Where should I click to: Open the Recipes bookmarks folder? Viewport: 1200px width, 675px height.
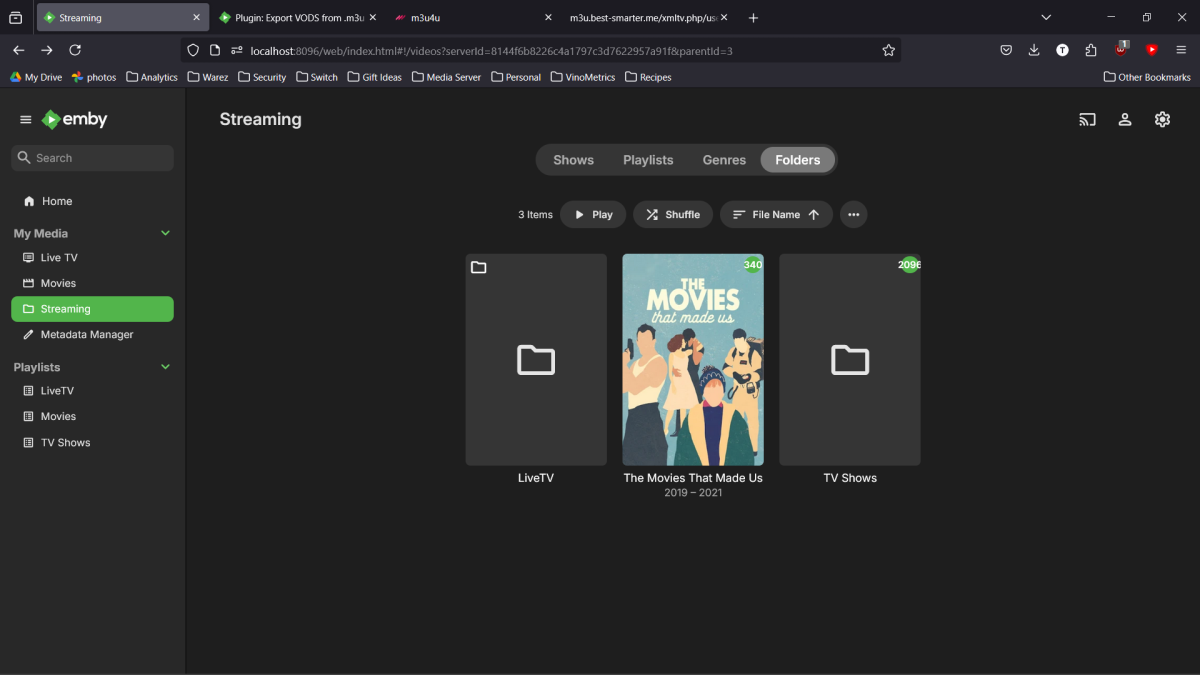[x=648, y=77]
